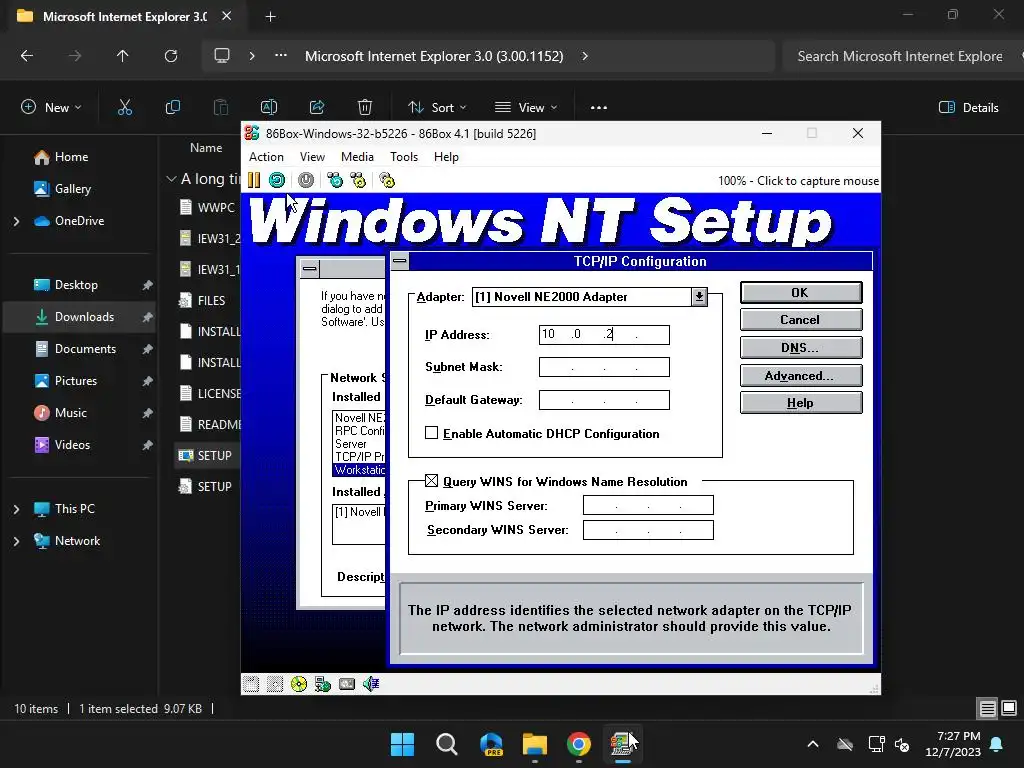The height and width of the screenshot is (768, 1024).
Task: Click the Default Gateway field
Action: pyautogui.click(x=604, y=400)
